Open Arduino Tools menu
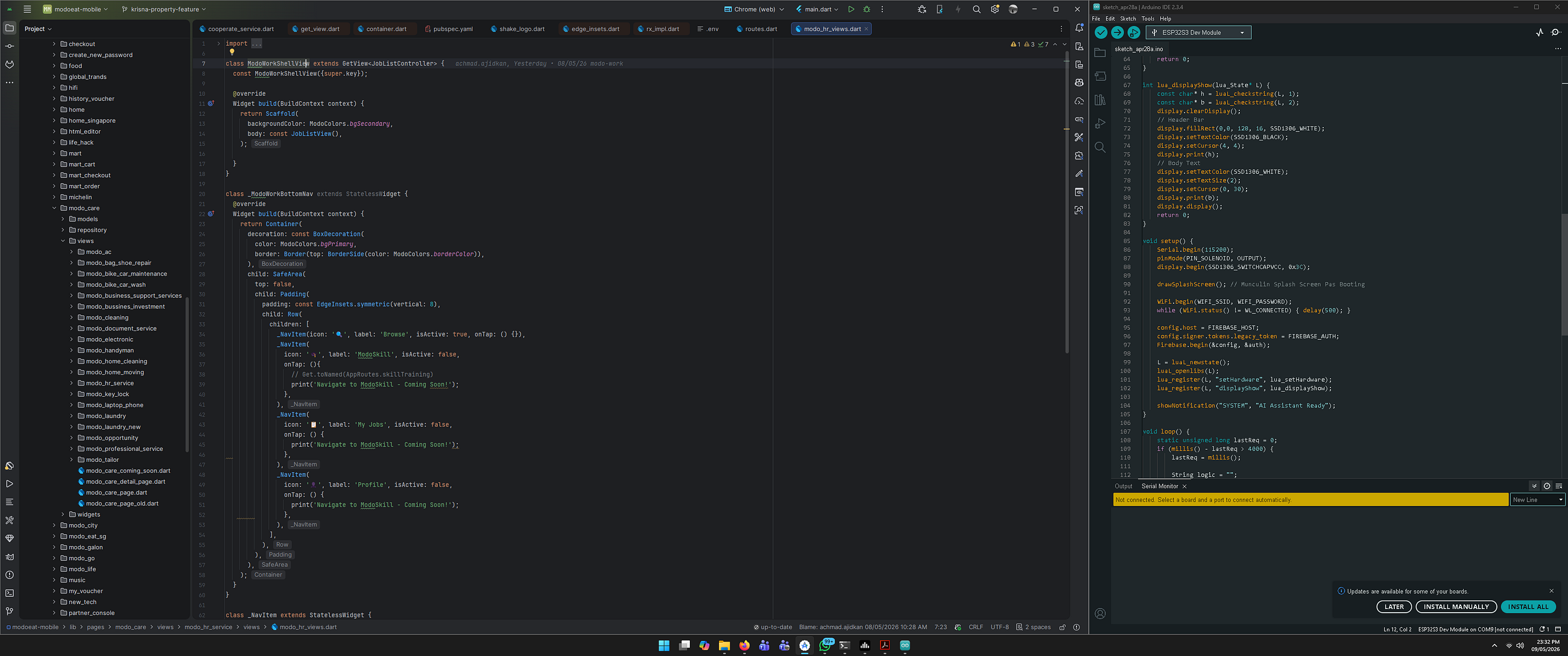1568x656 pixels. point(1148,19)
